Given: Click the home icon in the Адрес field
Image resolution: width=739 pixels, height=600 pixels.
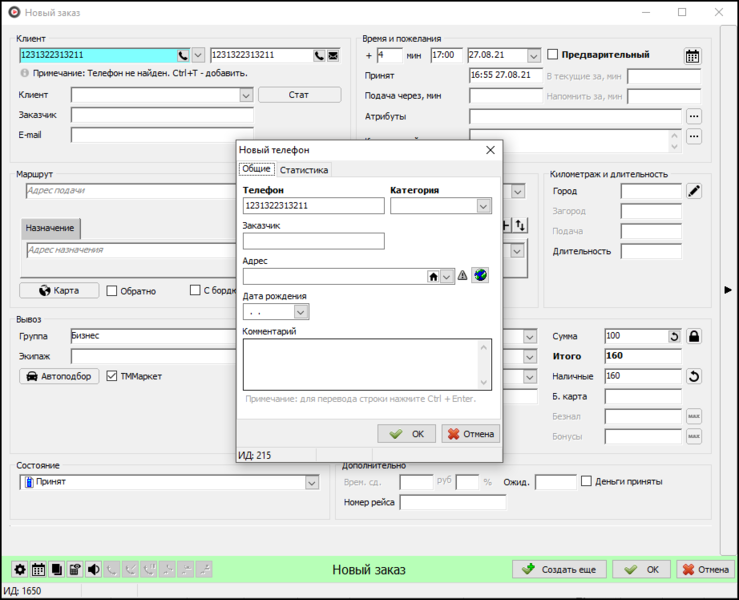Looking at the screenshot, I should click(x=433, y=277).
